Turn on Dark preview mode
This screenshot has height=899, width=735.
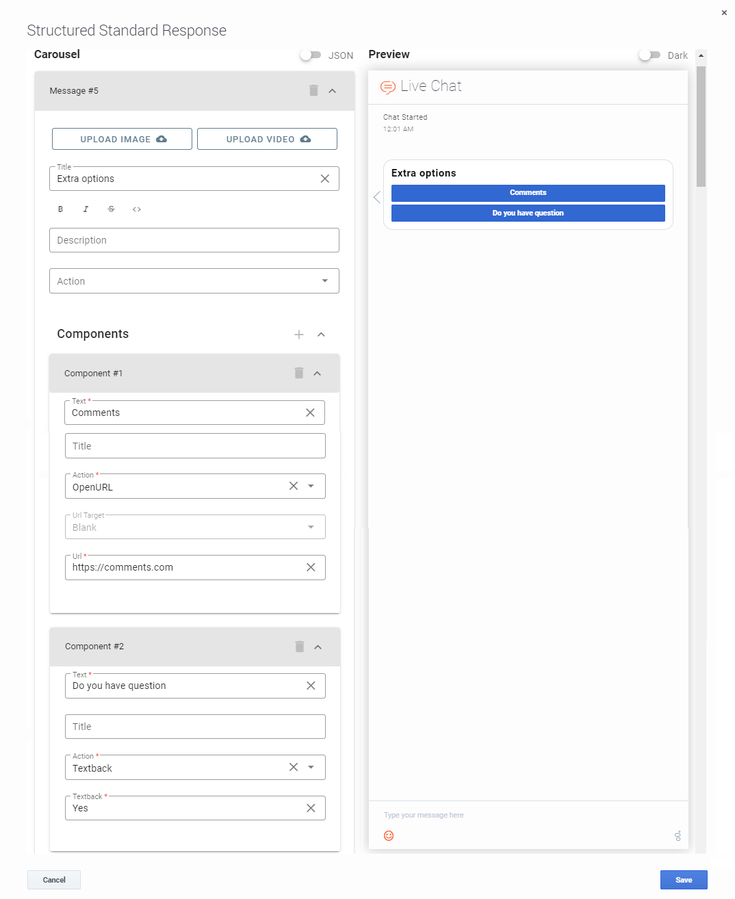click(651, 56)
